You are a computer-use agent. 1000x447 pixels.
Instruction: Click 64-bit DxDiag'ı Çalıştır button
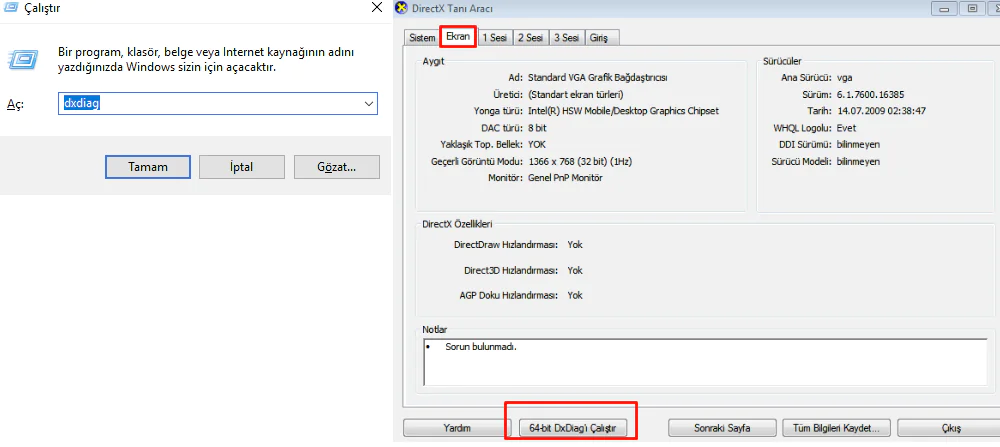(573, 428)
